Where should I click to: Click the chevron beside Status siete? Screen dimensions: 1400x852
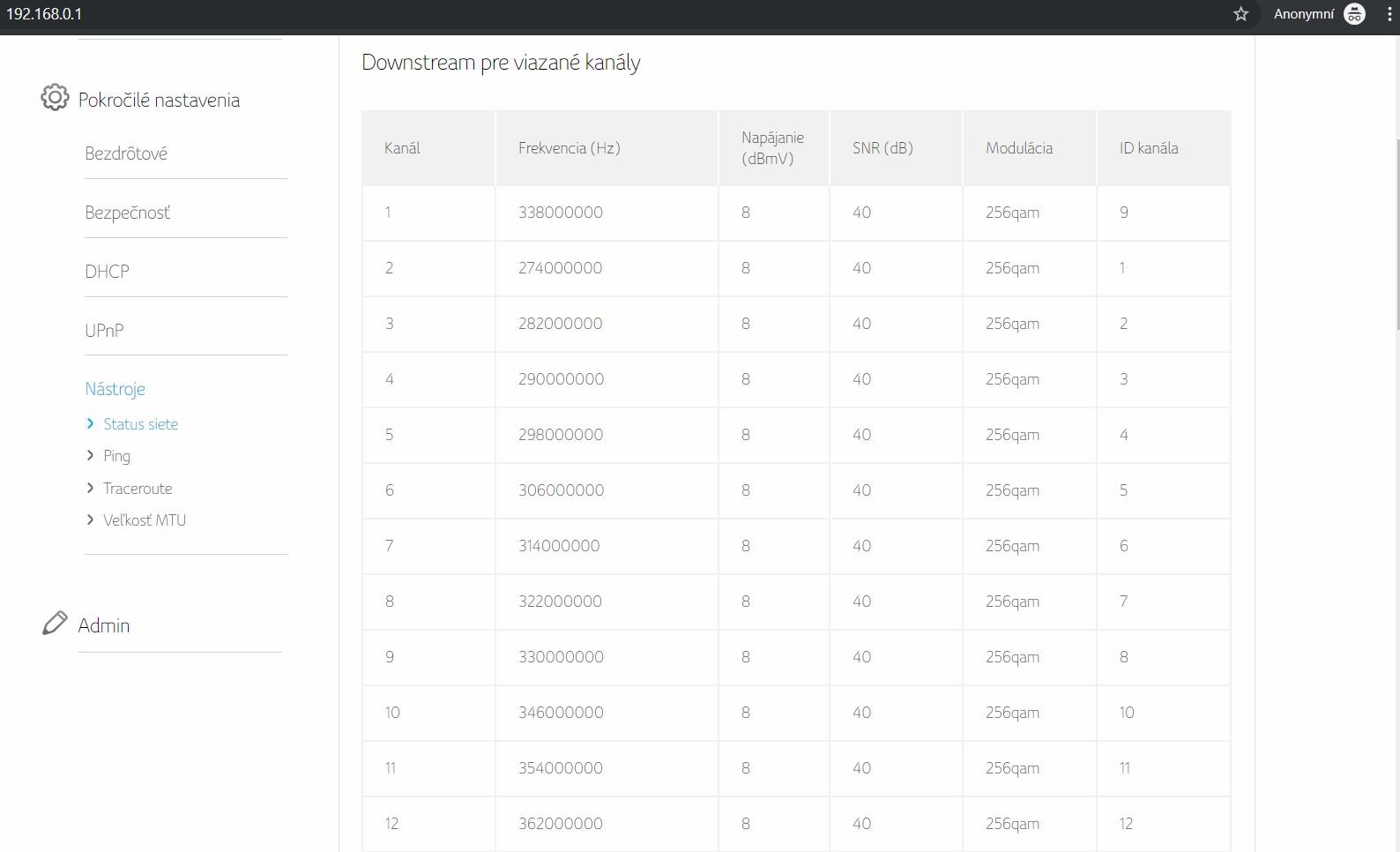tap(90, 424)
